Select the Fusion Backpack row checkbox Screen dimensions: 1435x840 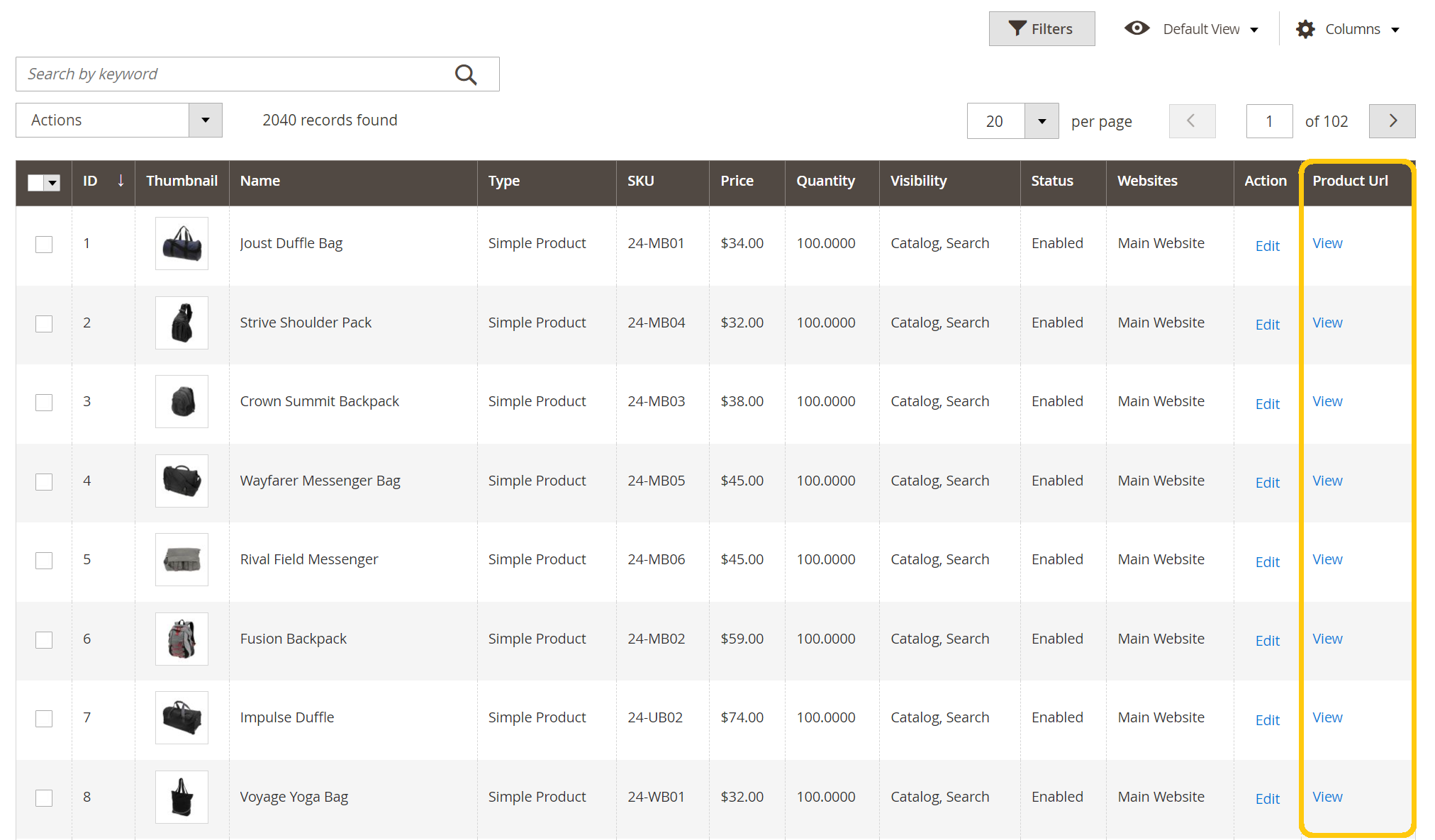point(44,640)
